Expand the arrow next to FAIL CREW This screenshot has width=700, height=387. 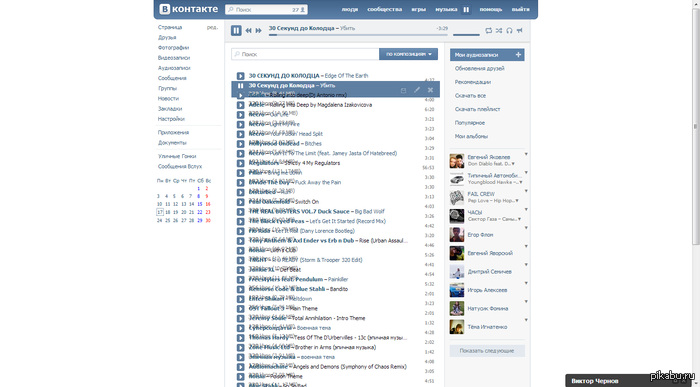click(526, 191)
